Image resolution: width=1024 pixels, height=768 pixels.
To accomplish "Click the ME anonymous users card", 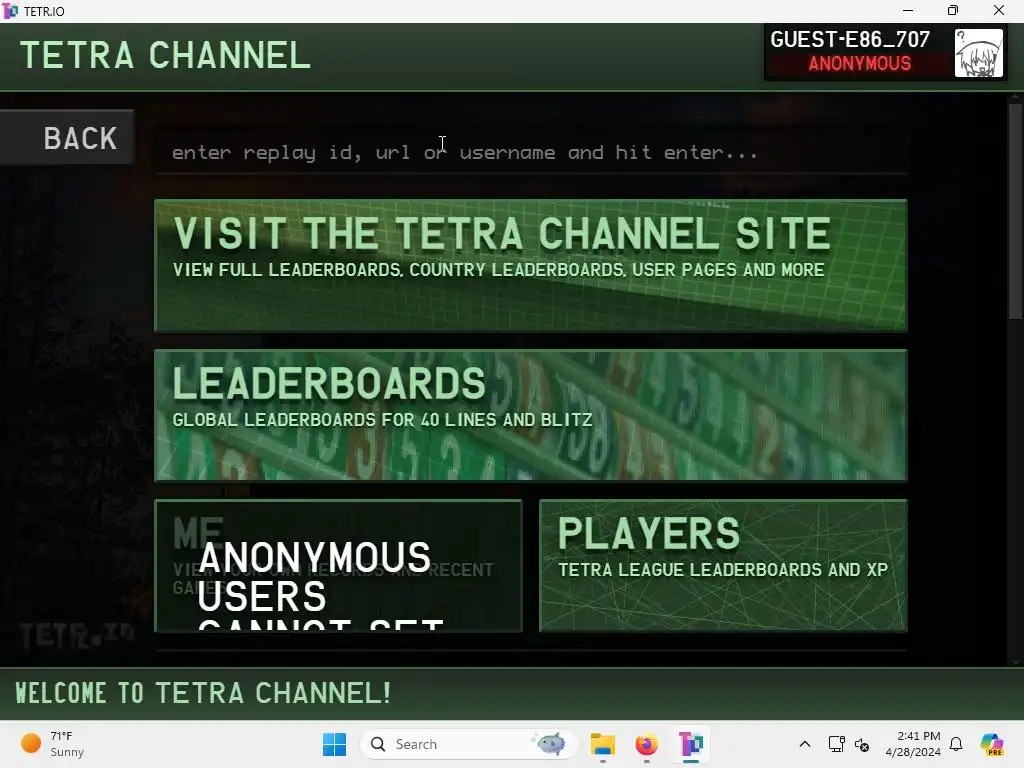I will pos(338,565).
